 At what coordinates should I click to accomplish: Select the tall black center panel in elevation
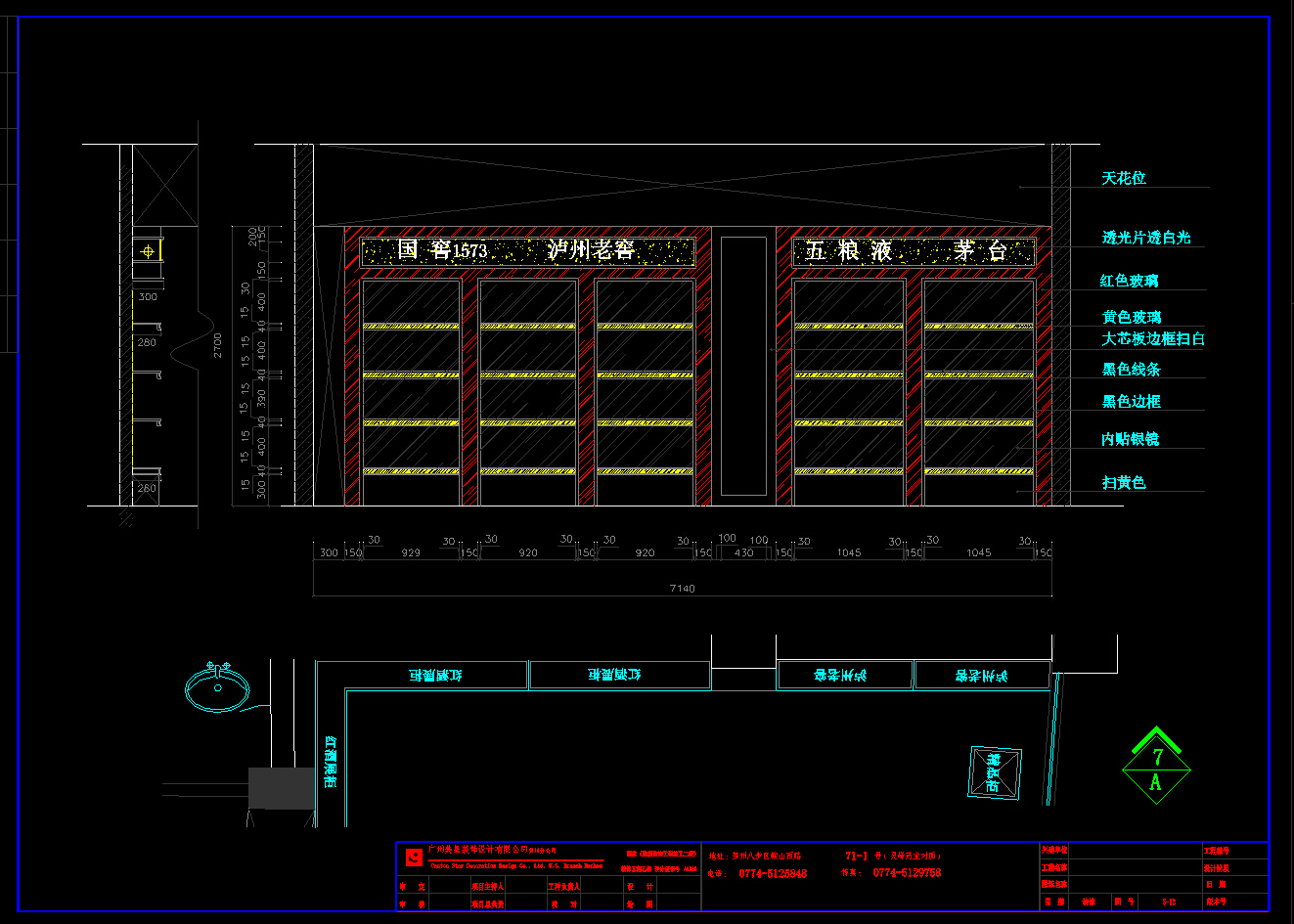(743, 366)
